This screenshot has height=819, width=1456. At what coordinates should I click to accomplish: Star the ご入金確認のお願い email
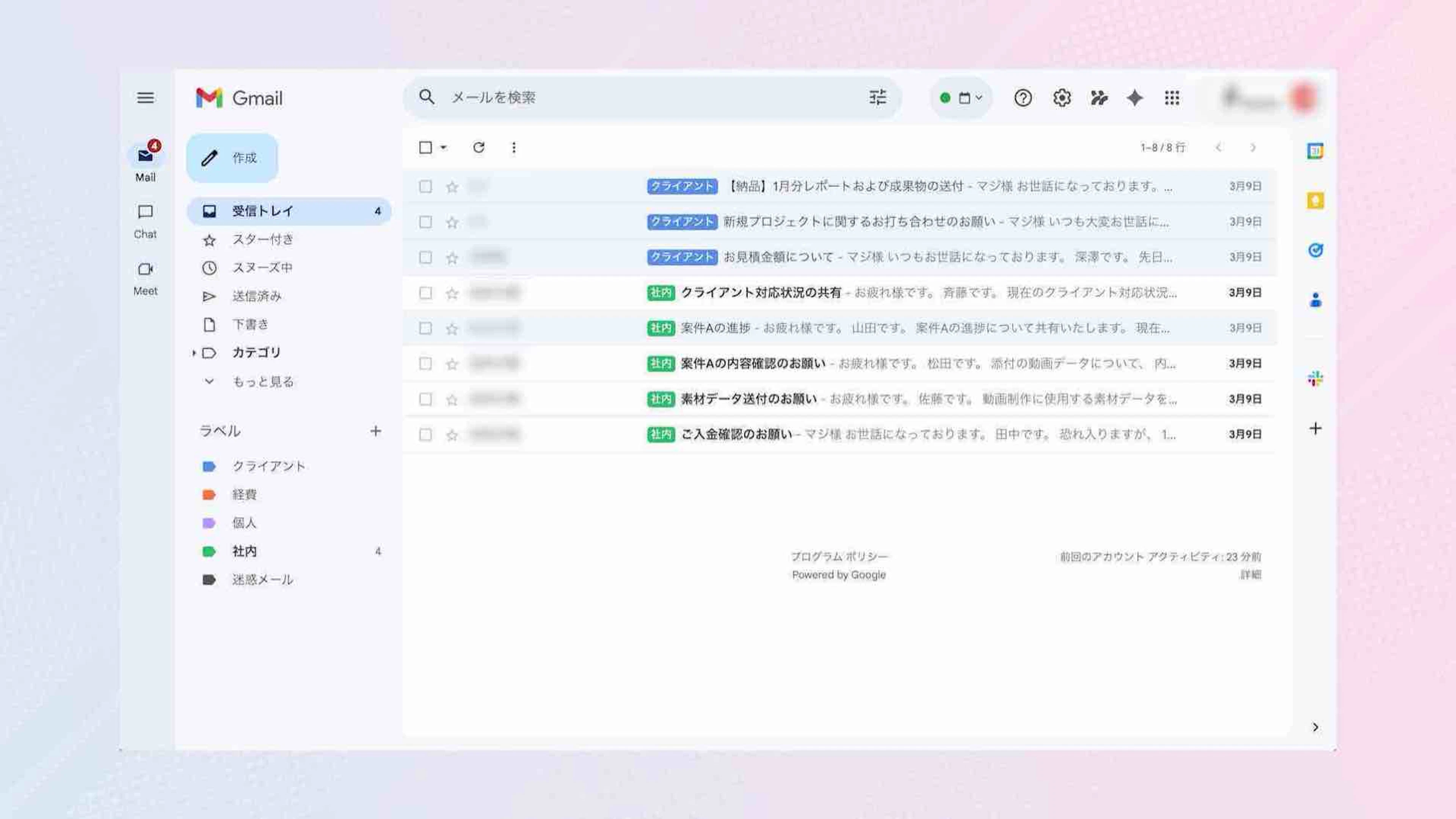pyautogui.click(x=452, y=435)
